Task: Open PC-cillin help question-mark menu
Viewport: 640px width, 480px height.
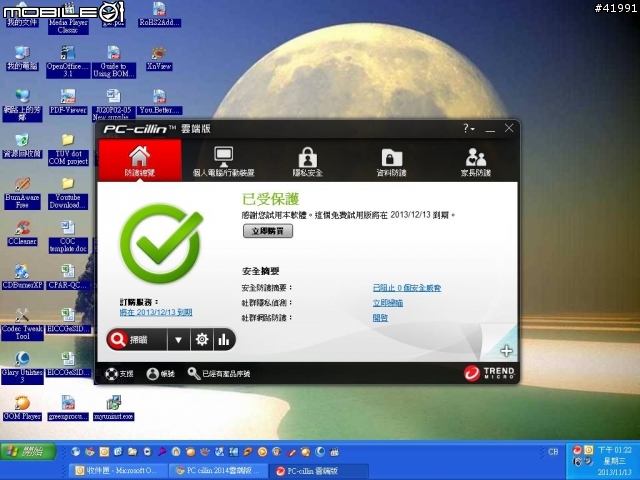Action: click(x=469, y=129)
